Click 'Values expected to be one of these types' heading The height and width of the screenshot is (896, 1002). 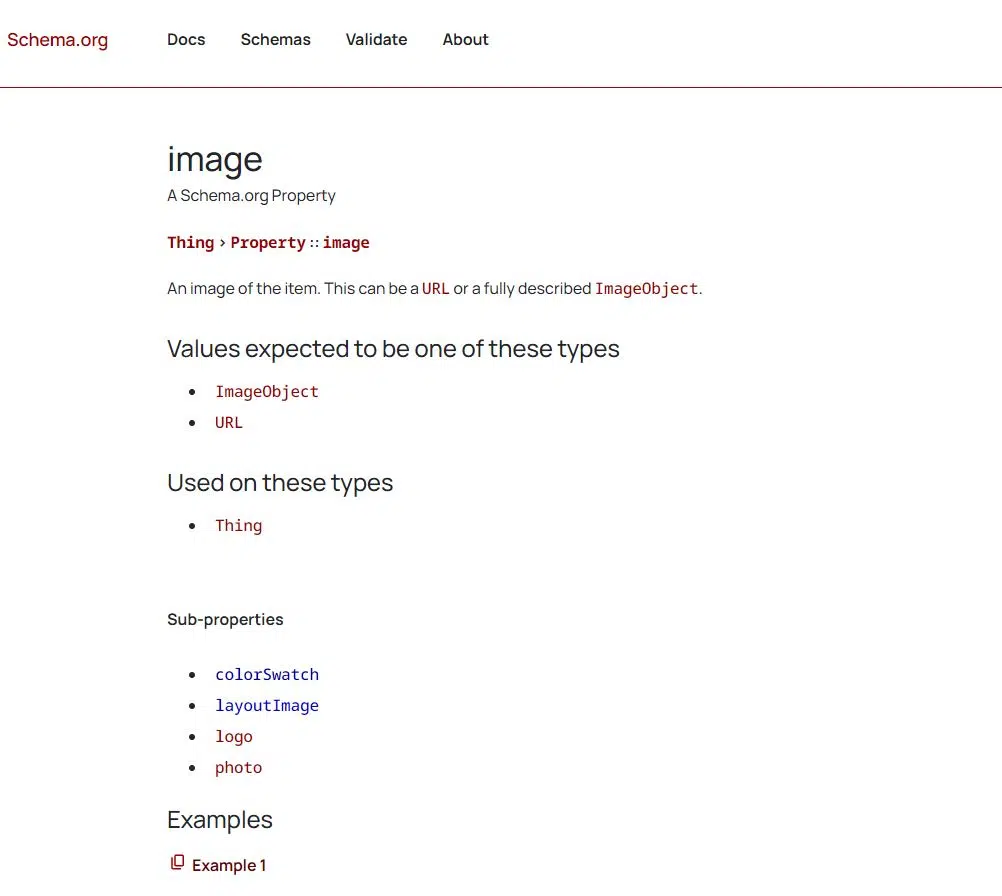[393, 349]
